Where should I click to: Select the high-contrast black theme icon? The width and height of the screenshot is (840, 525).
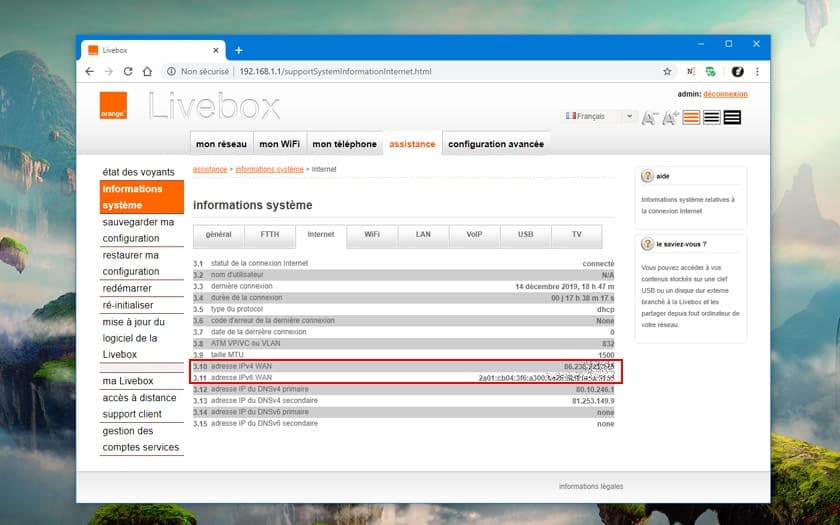pos(732,117)
